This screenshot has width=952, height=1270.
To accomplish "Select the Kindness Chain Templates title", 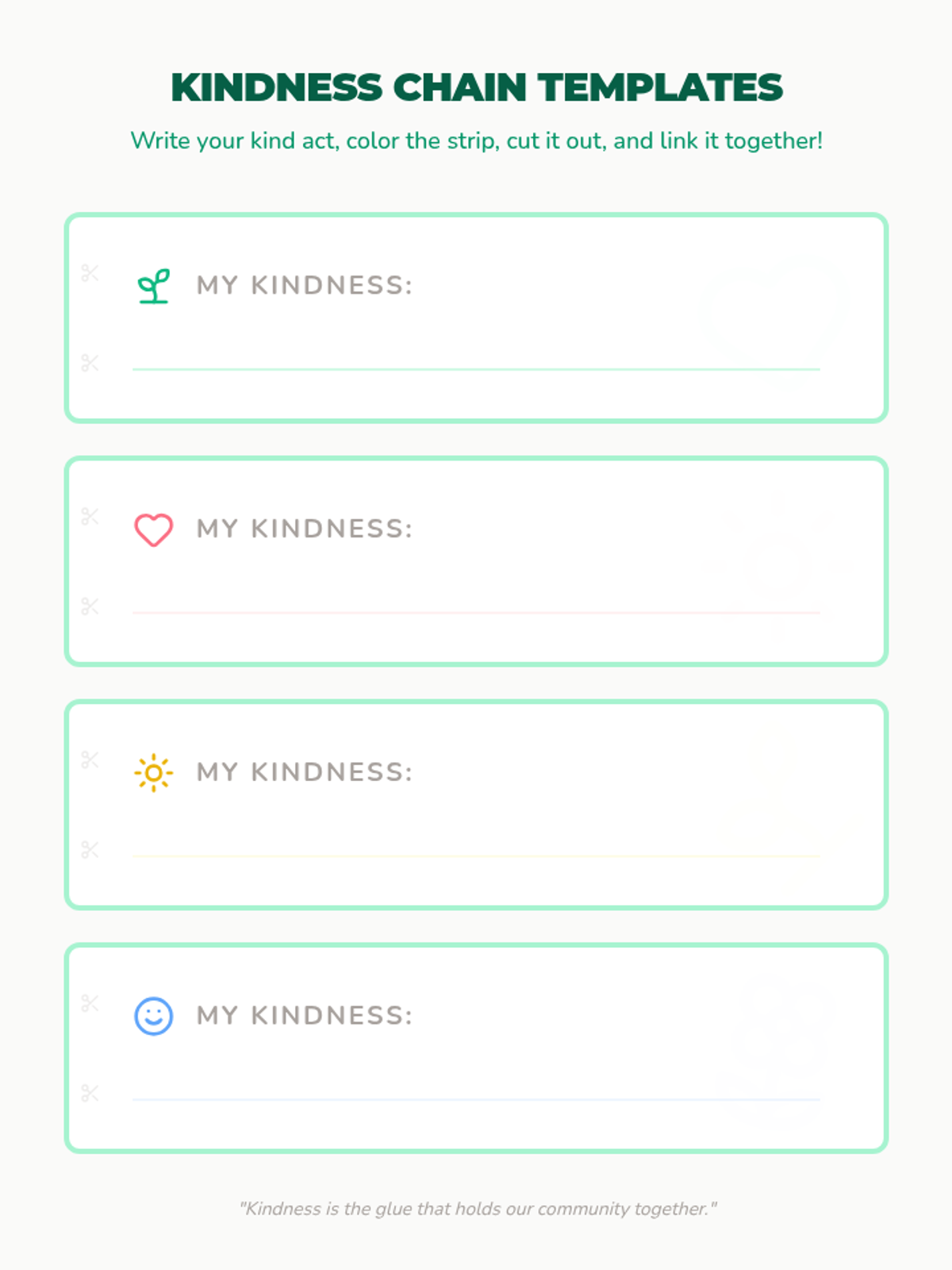I will [477, 87].
